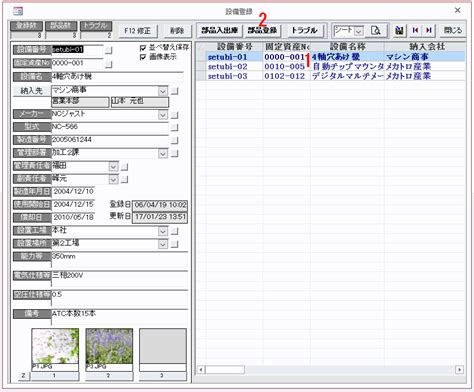Click the 型式 NC-566 field
This screenshot has width=474, height=392.
(x=110, y=127)
